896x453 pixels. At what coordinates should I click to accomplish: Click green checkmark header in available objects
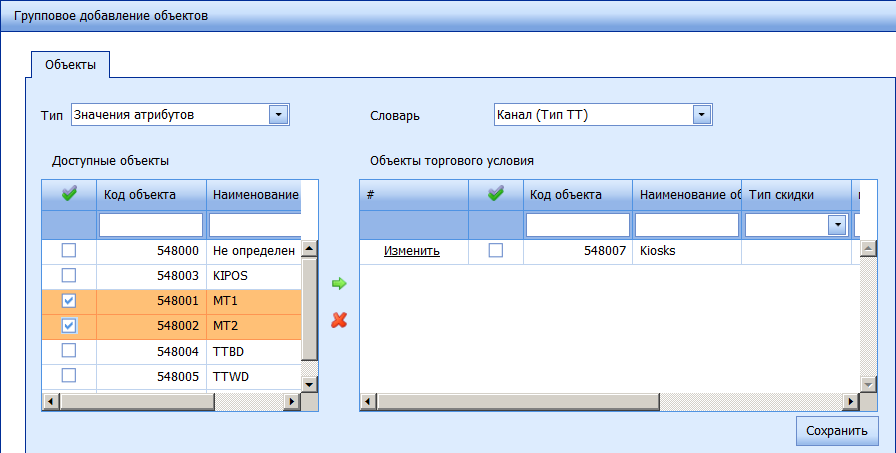click(x=69, y=195)
